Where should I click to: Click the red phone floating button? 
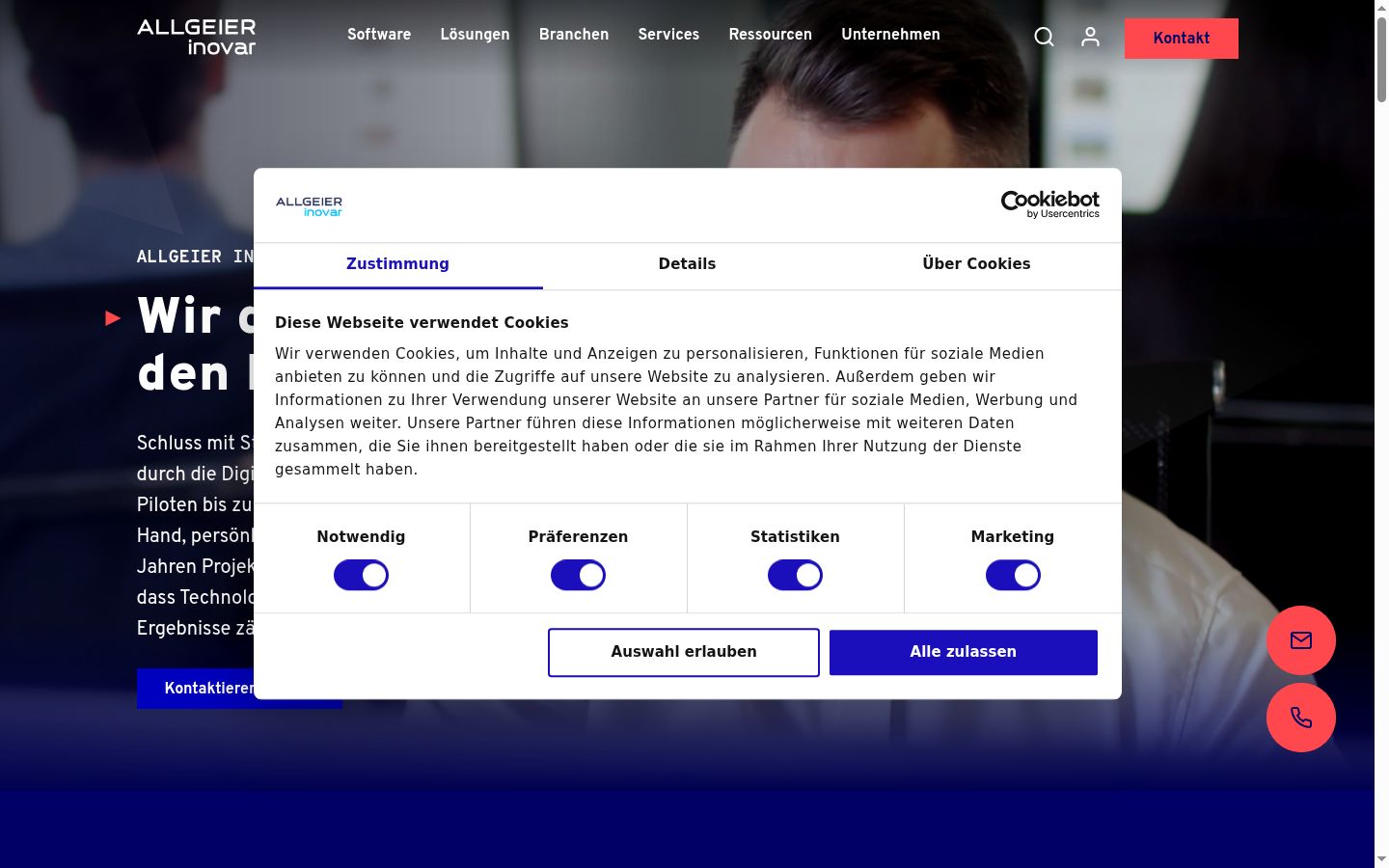pos(1301,718)
